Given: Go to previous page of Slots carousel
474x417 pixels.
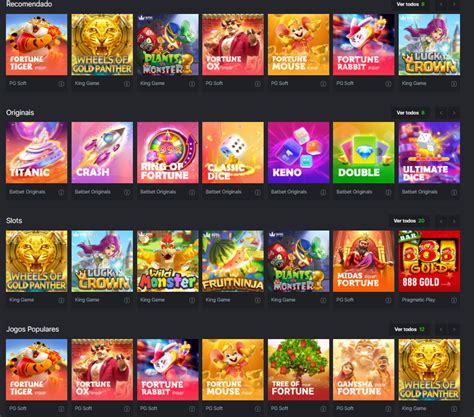Looking at the screenshot, I should tap(441, 221).
